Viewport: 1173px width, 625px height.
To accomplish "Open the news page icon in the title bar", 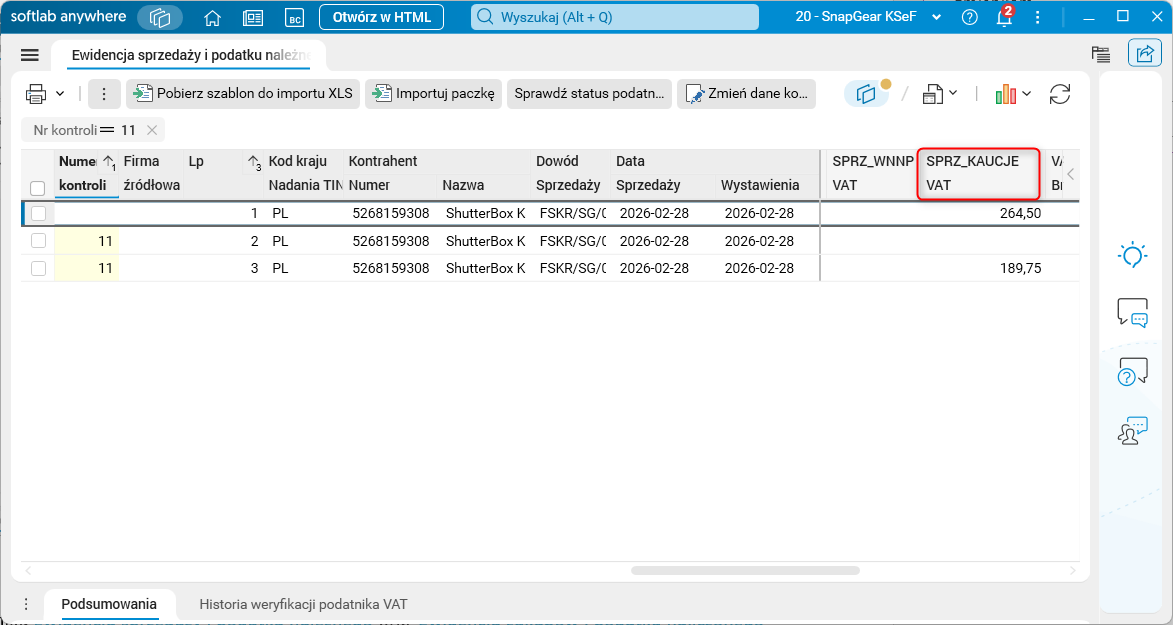I will point(253,18).
